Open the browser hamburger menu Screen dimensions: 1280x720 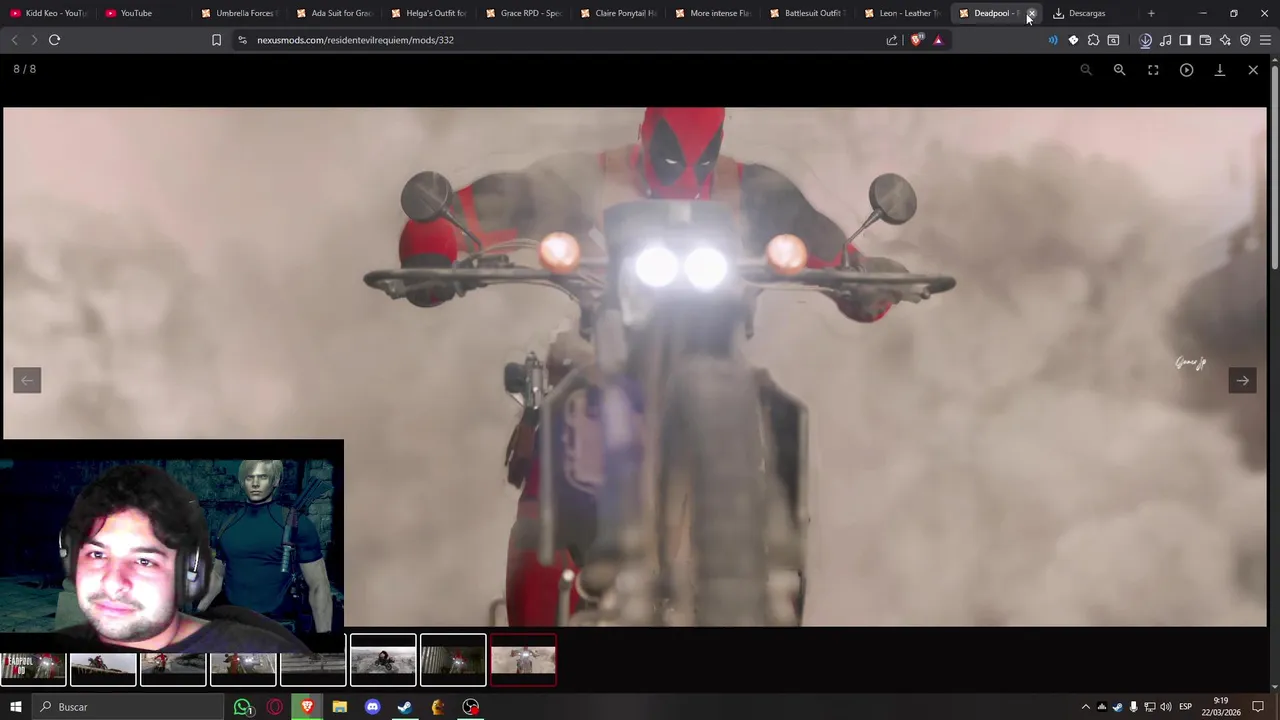coord(1265,40)
